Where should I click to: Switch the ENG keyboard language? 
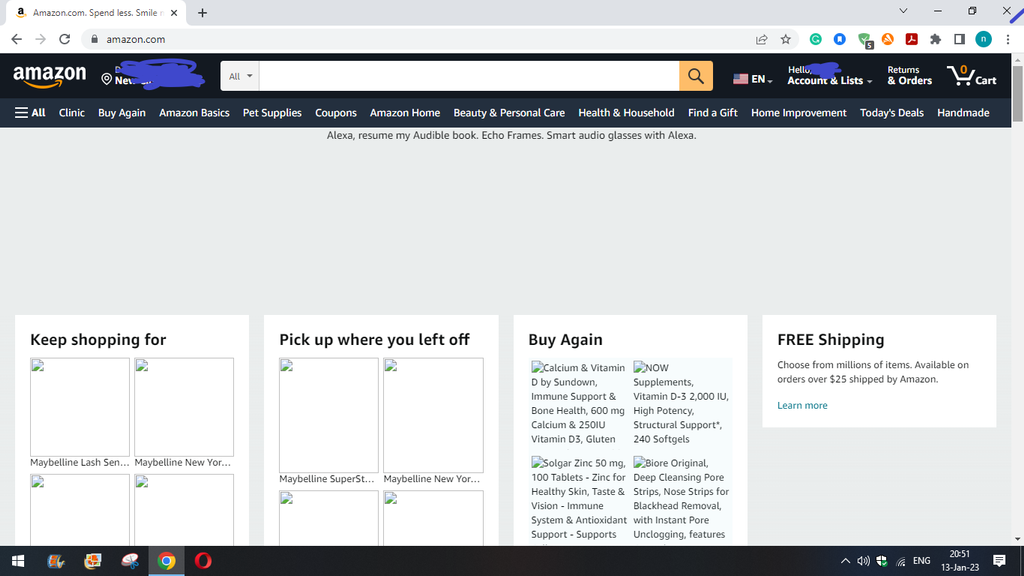pos(921,561)
